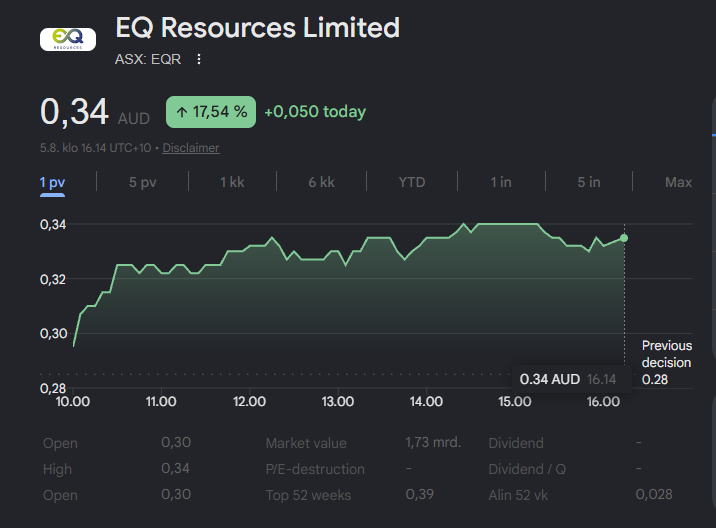Select the Max range tab
The height and width of the screenshot is (528, 716).
tap(679, 182)
